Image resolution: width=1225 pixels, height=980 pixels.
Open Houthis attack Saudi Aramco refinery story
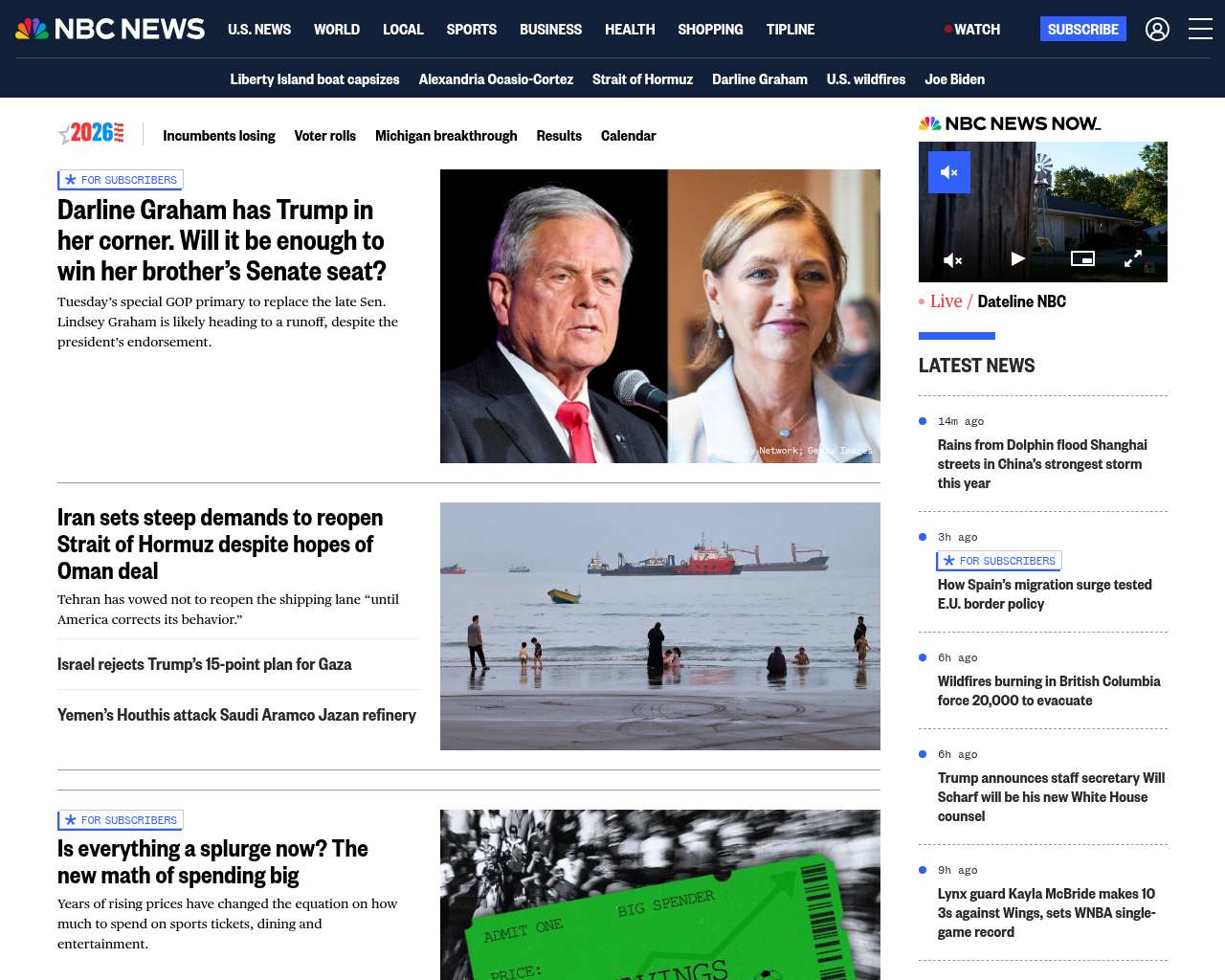coord(236,715)
